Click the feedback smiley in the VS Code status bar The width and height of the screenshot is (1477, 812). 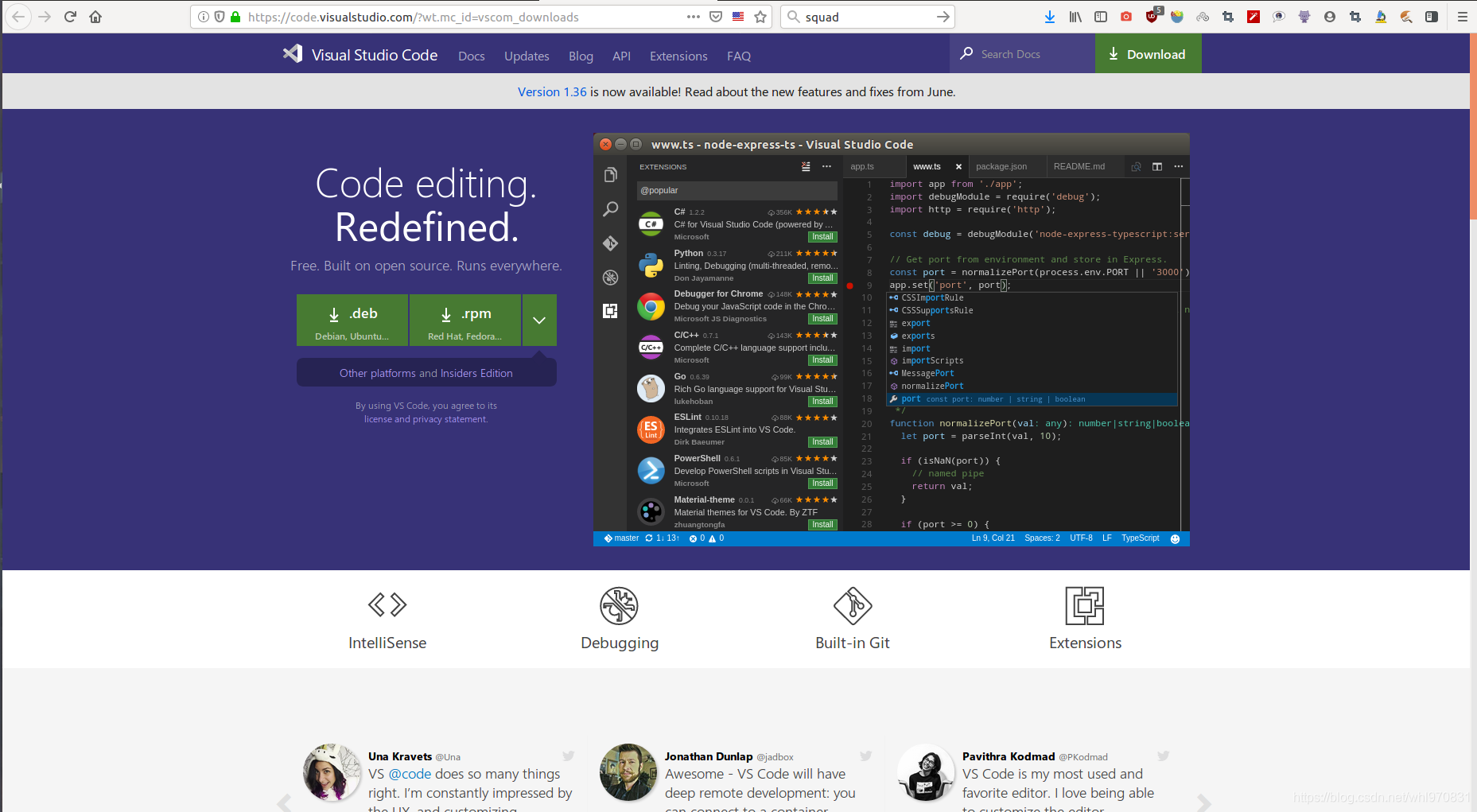tap(1175, 538)
